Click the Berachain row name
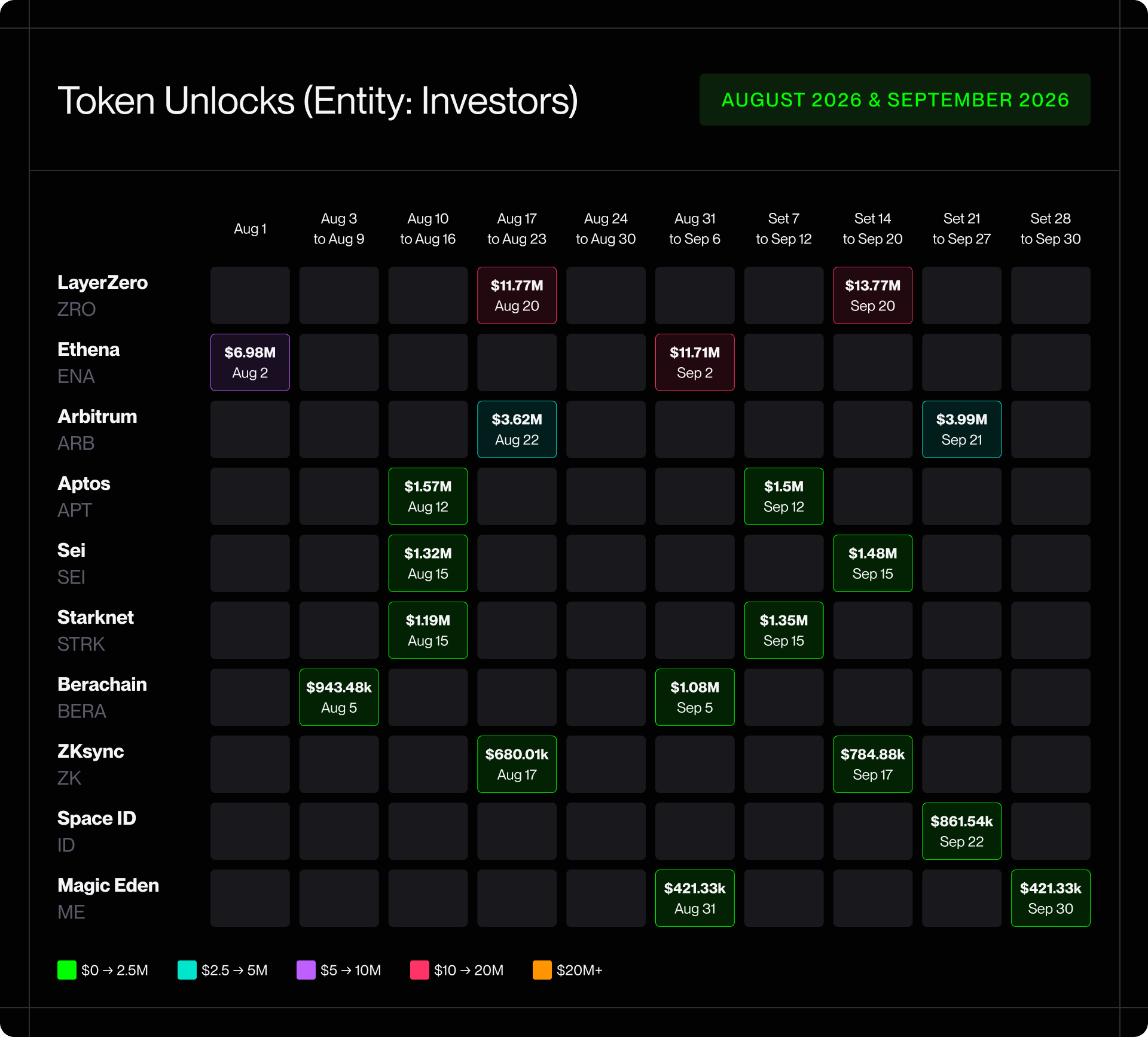The height and width of the screenshot is (1037, 1148). 102,685
